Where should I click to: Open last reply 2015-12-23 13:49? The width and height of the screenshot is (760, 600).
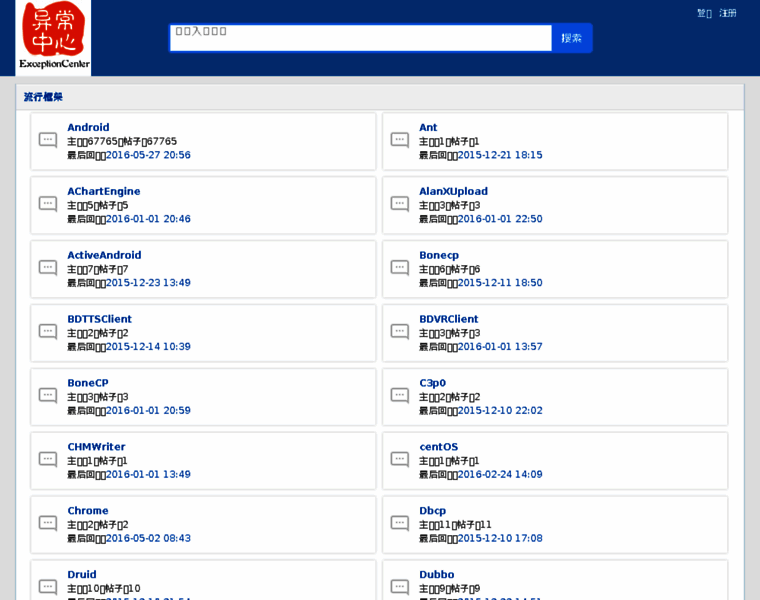(148, 283)
